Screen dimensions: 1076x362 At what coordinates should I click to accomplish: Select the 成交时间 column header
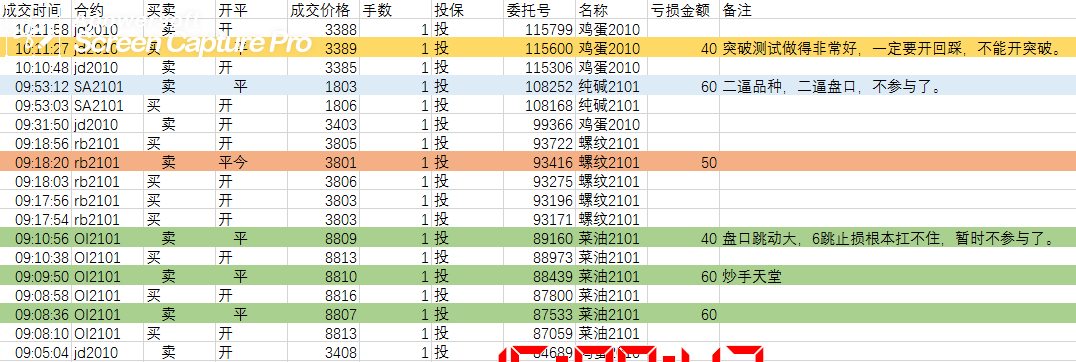(x=36, y=10)
